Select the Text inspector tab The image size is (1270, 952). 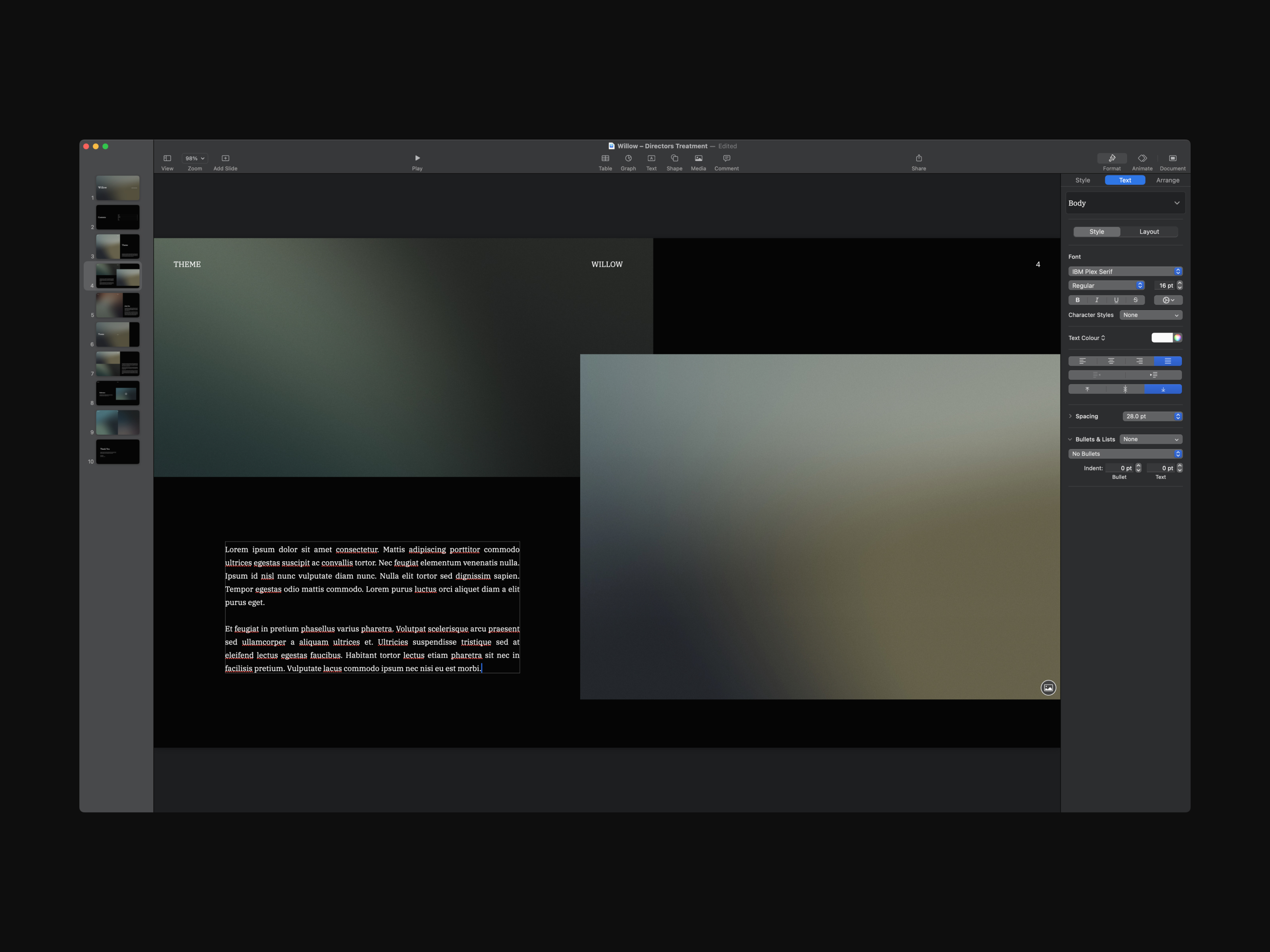pos(1125,180)
